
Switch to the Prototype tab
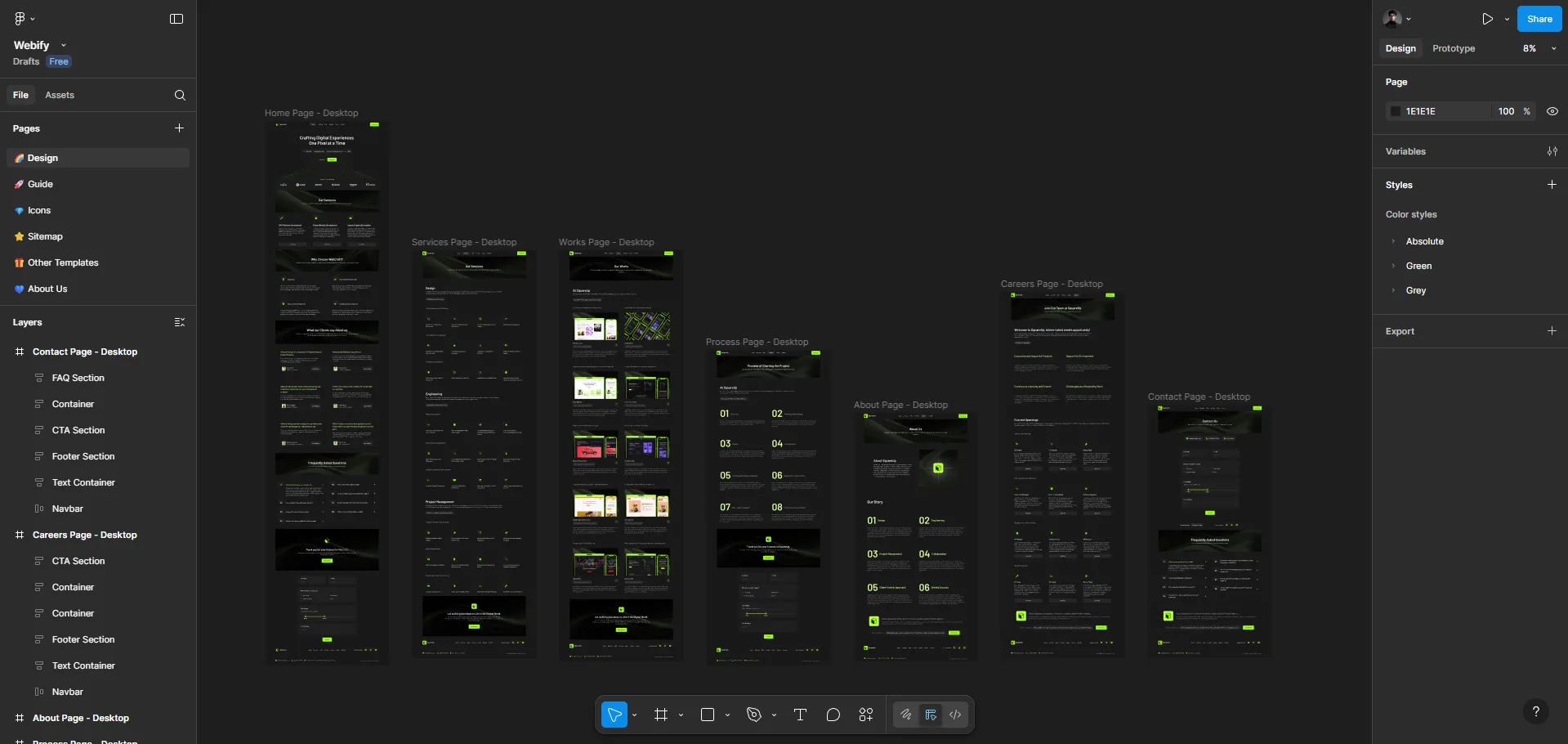tap(1452, 48)
